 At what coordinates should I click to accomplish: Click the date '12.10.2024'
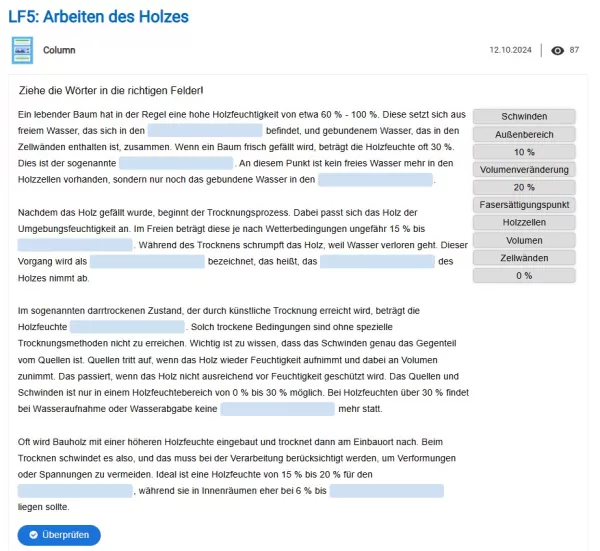pos(510,50)
